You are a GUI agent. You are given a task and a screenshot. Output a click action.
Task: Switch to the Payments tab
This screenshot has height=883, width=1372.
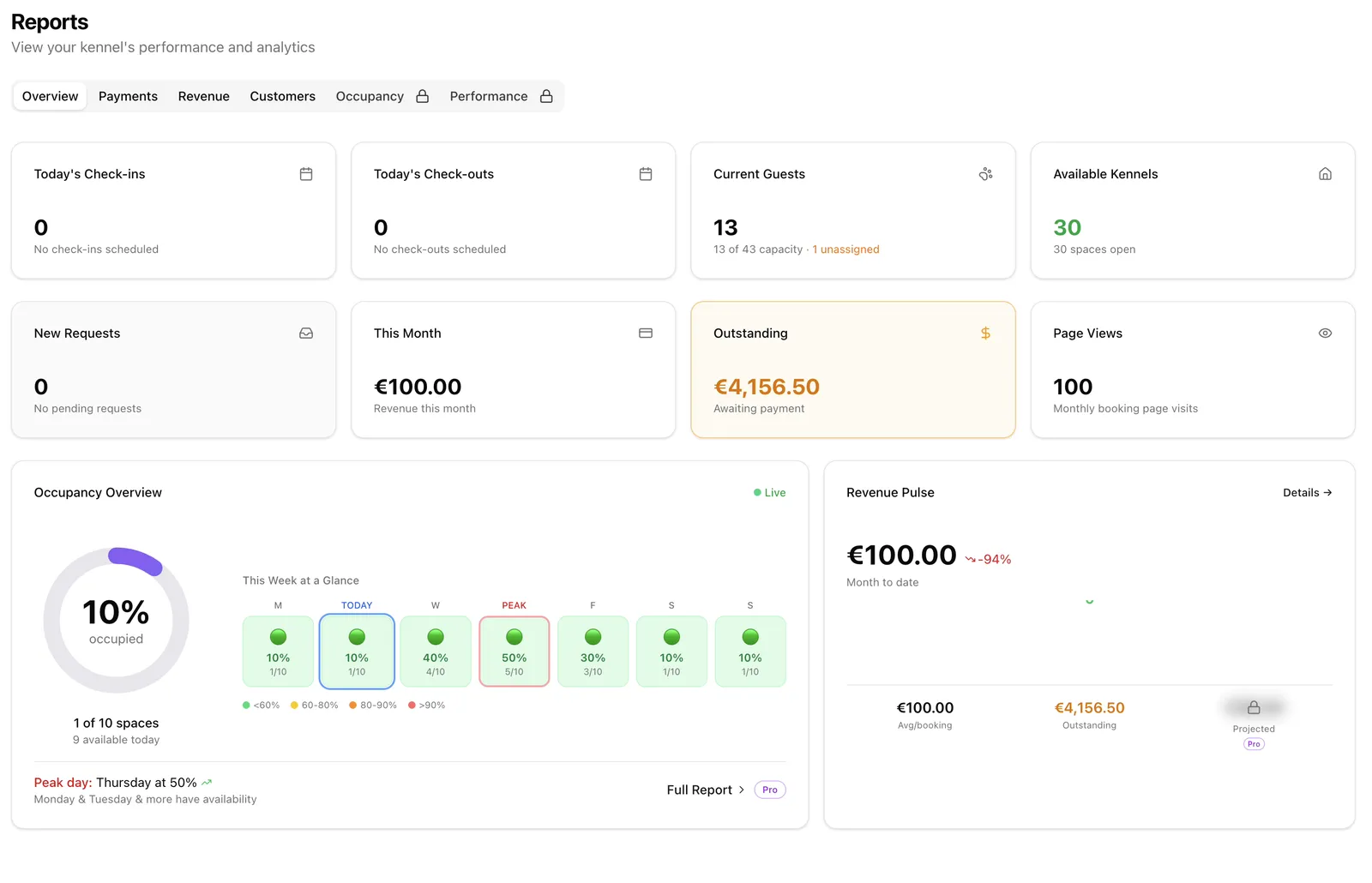[x=128, y=96]
